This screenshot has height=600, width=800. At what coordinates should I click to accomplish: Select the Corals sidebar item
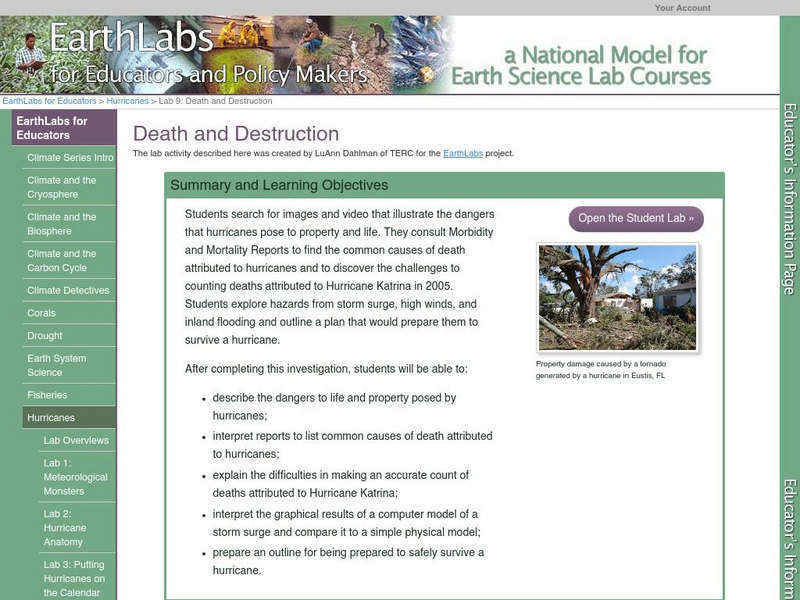point(69,313)
